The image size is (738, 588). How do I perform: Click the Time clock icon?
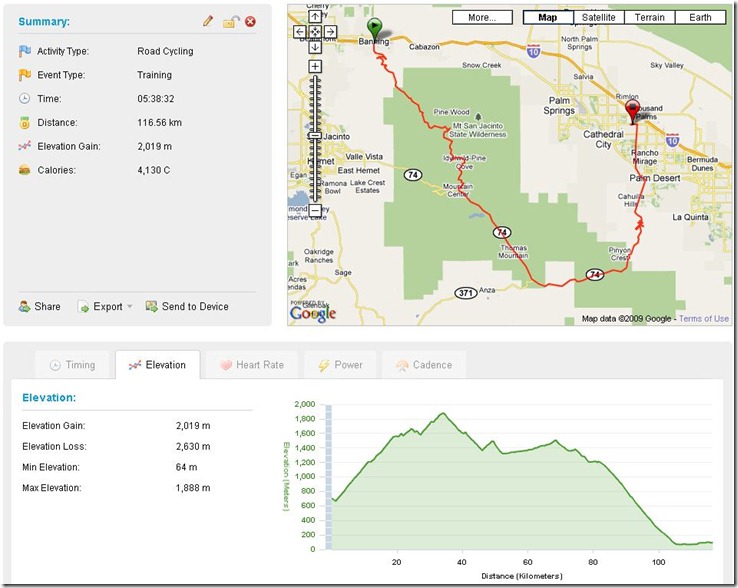click(x=24, y=98)
